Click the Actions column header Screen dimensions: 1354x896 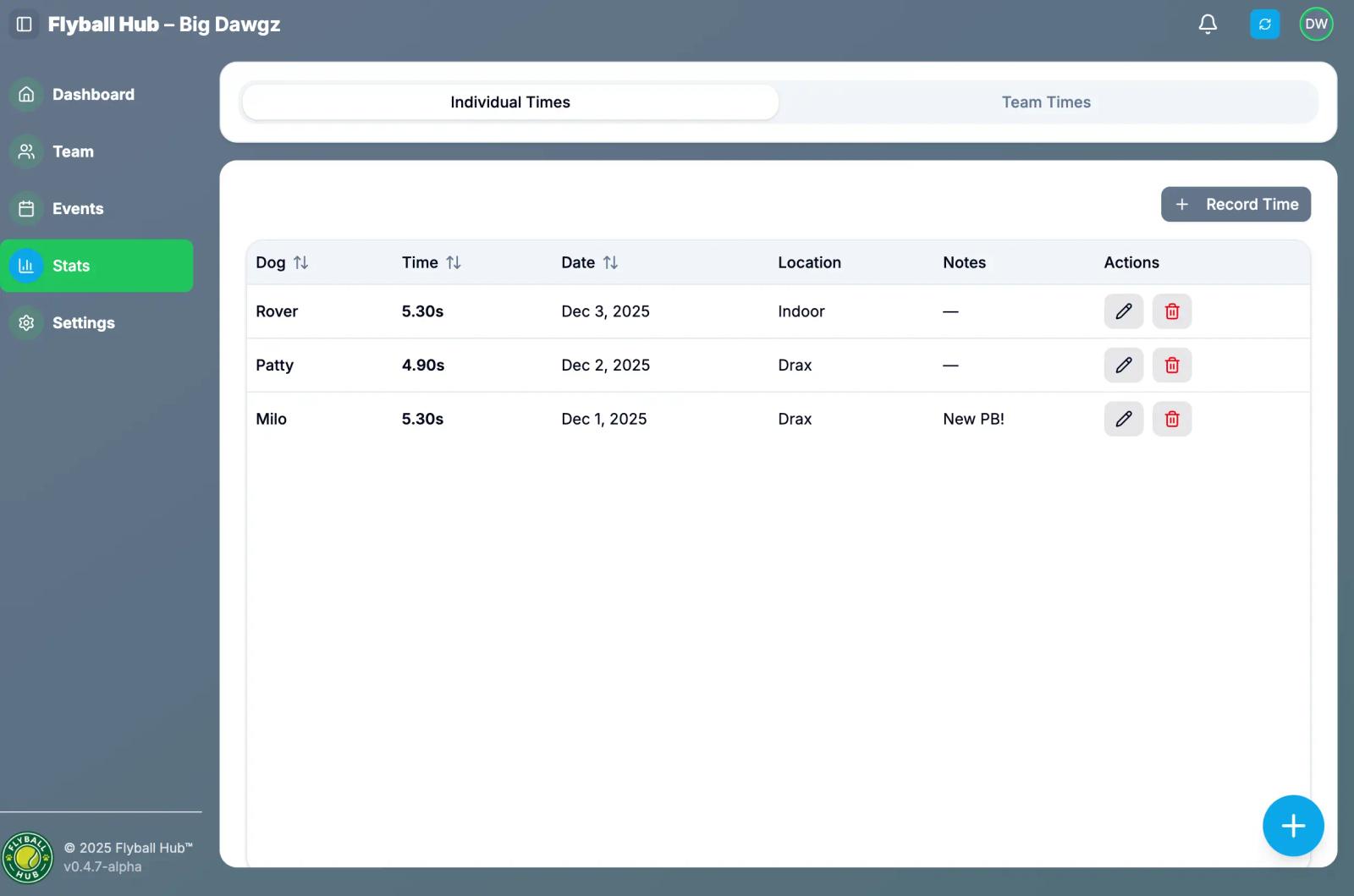[1131, 263]
